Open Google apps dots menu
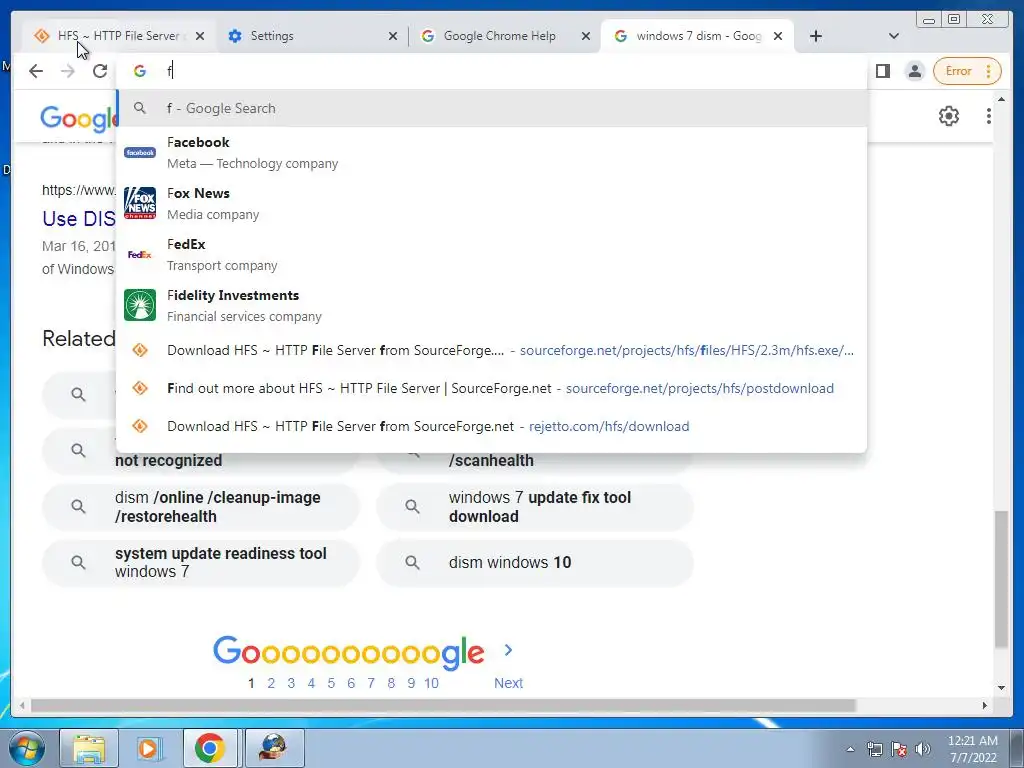This screenshot has height=768, width=1024. 988,116
